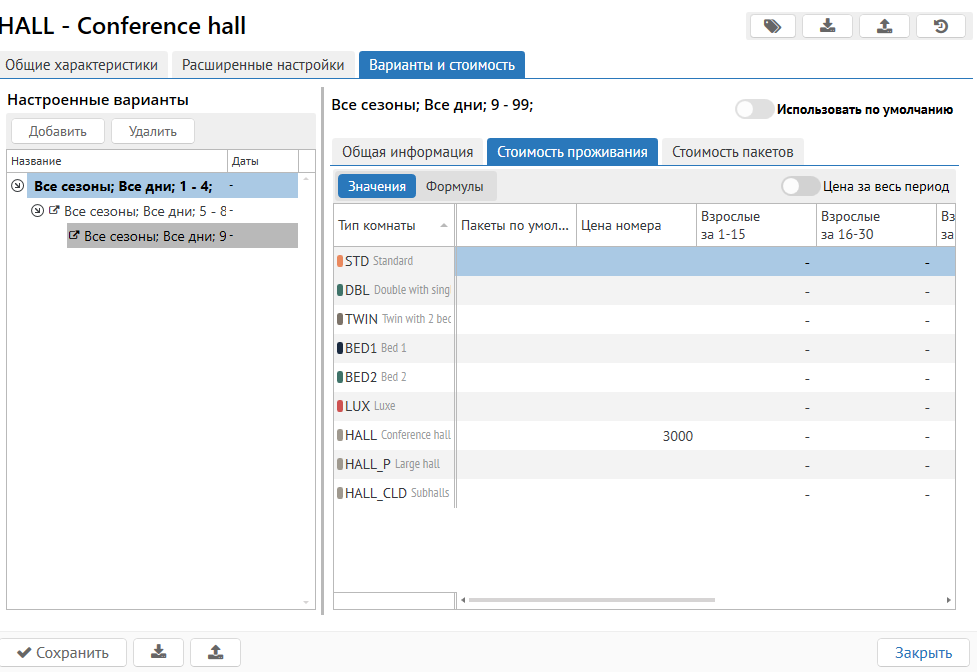Click the tags icon in top toolbar
977x672 pixels.
click(x=772, y=26)
